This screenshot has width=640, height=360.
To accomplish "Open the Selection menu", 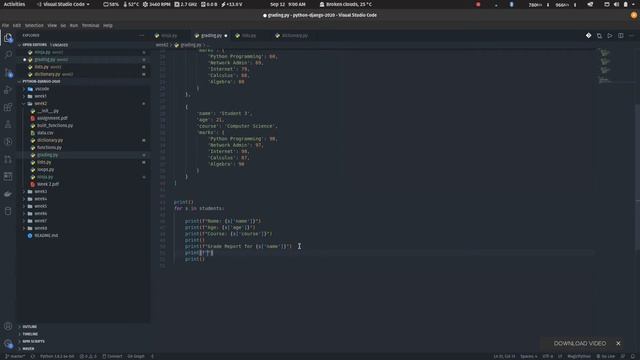I will coord(34,25).
